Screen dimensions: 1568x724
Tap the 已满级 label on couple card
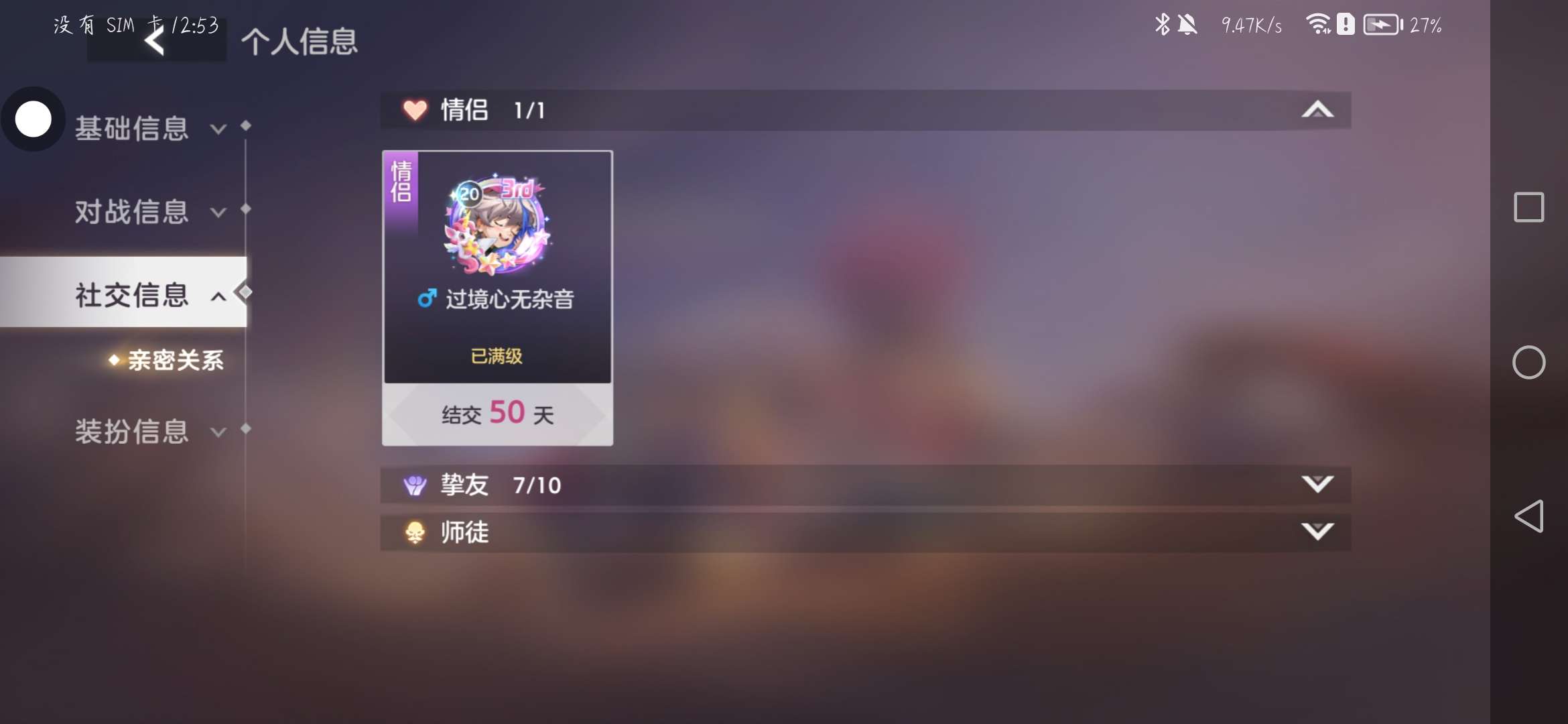click(497, 356)
